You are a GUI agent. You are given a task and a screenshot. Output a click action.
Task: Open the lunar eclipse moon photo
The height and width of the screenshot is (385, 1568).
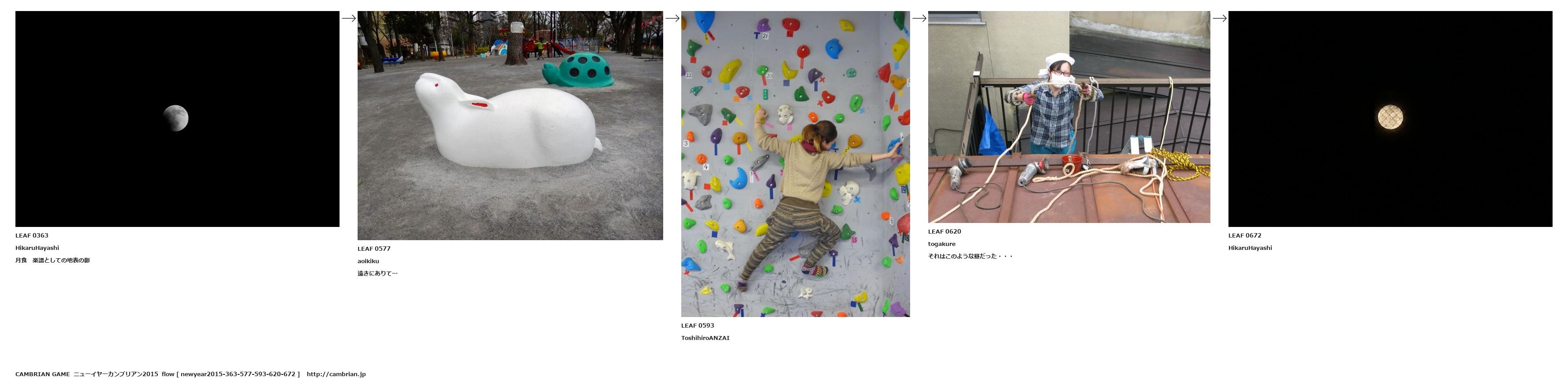coord(177,119)
